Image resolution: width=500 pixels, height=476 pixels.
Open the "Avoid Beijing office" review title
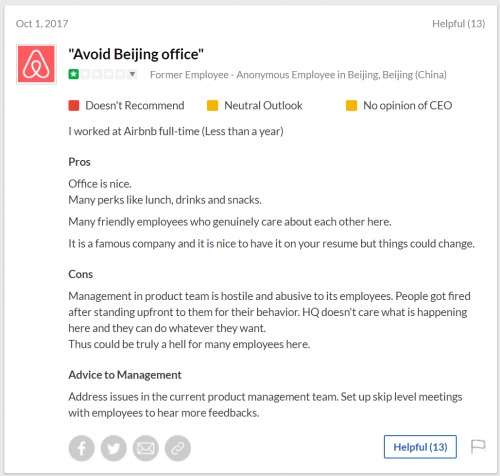(x=136, y=54)
